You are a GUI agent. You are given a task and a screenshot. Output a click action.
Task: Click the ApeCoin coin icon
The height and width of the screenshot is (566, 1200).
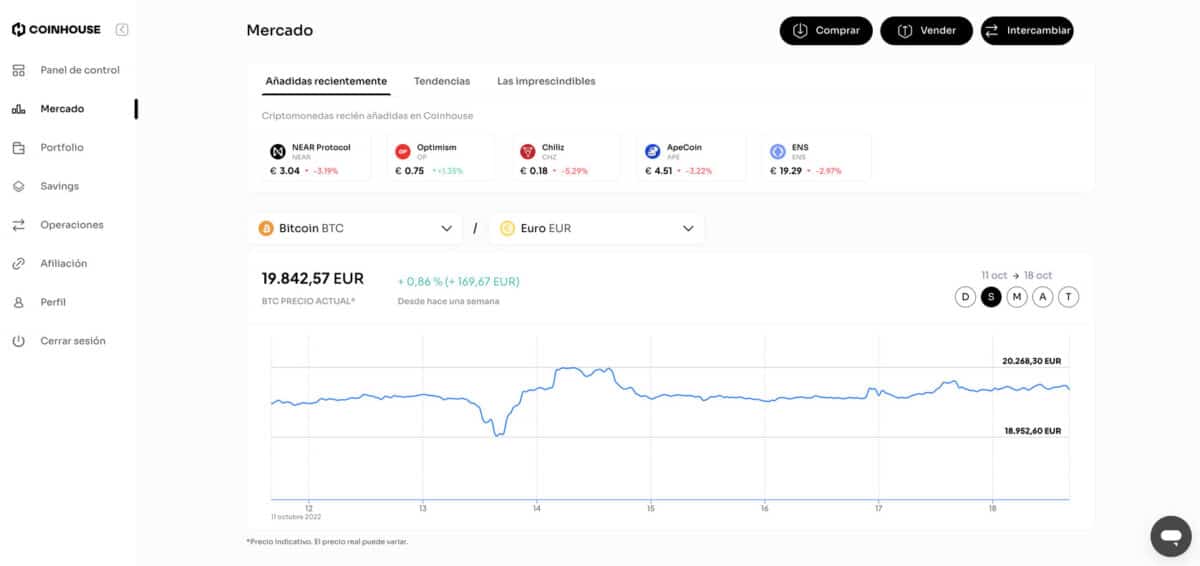653,152
